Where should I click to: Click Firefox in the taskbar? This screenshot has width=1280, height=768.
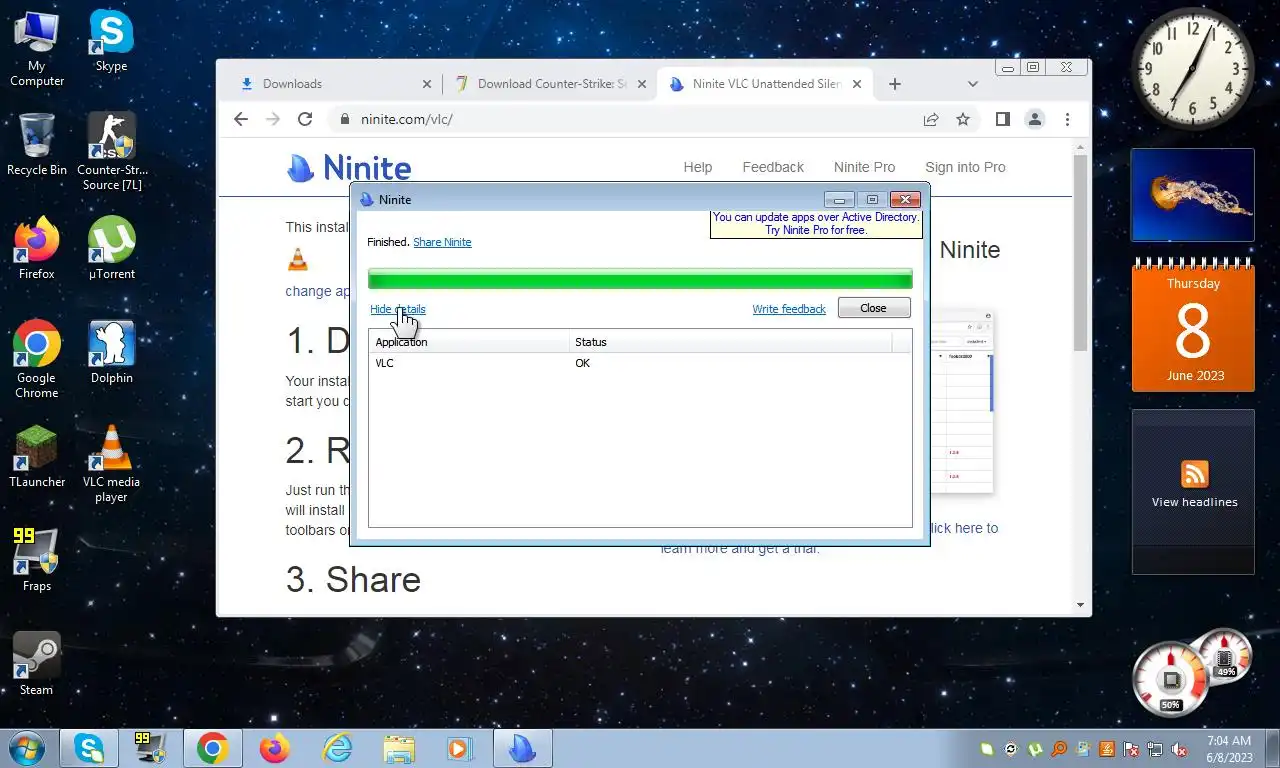pyautogui.click(x=274, y=748)
